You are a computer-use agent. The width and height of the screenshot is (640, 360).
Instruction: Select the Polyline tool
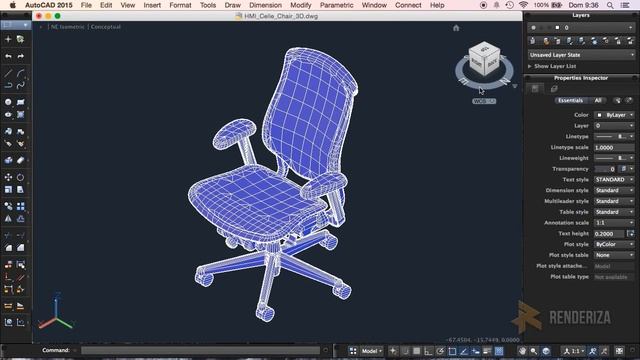tap(8, 85)
